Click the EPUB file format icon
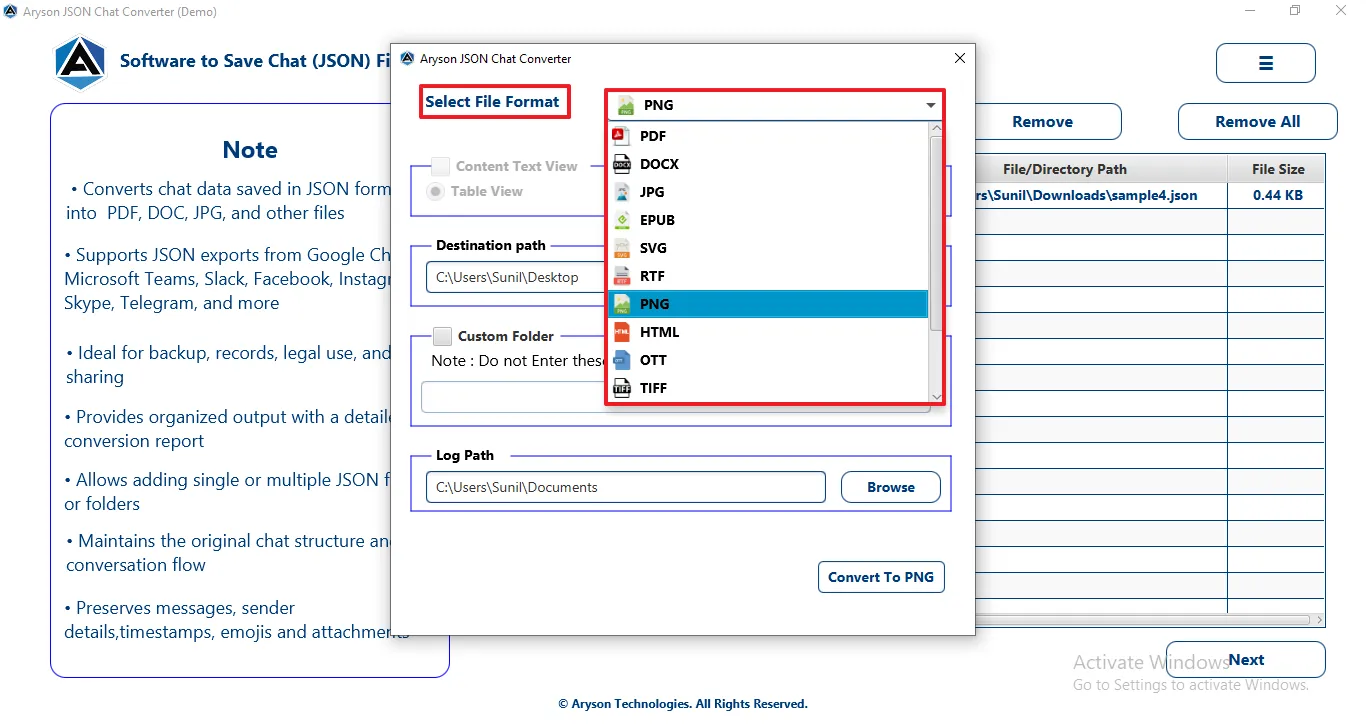The image size is (1366, 728). point(621,220)
